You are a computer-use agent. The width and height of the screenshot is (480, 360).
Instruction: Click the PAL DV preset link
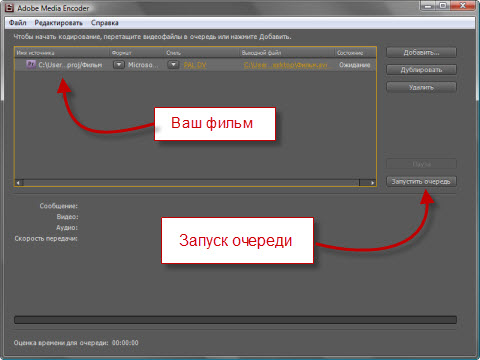195,65
